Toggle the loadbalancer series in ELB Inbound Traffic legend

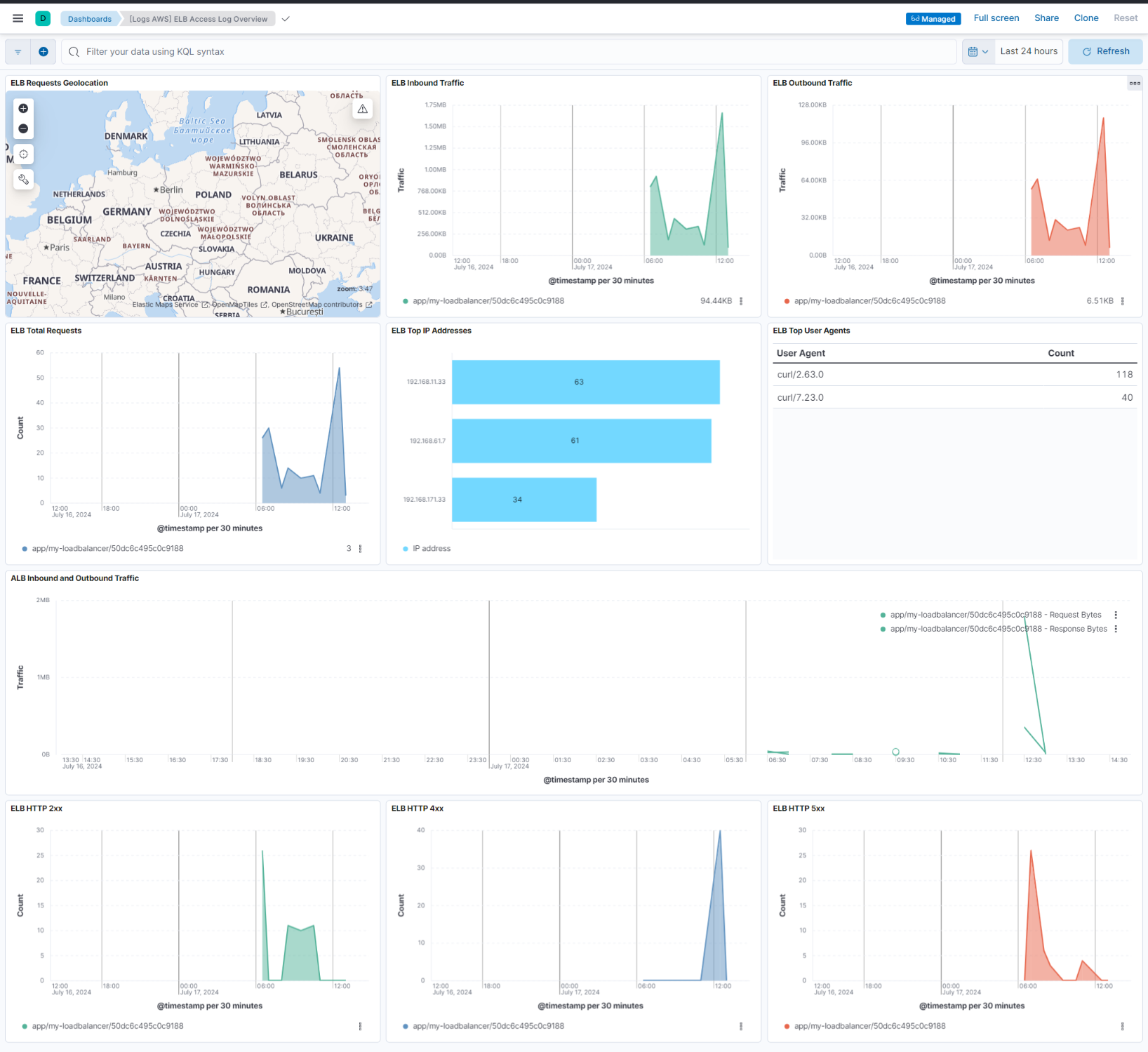coord(483,300)
